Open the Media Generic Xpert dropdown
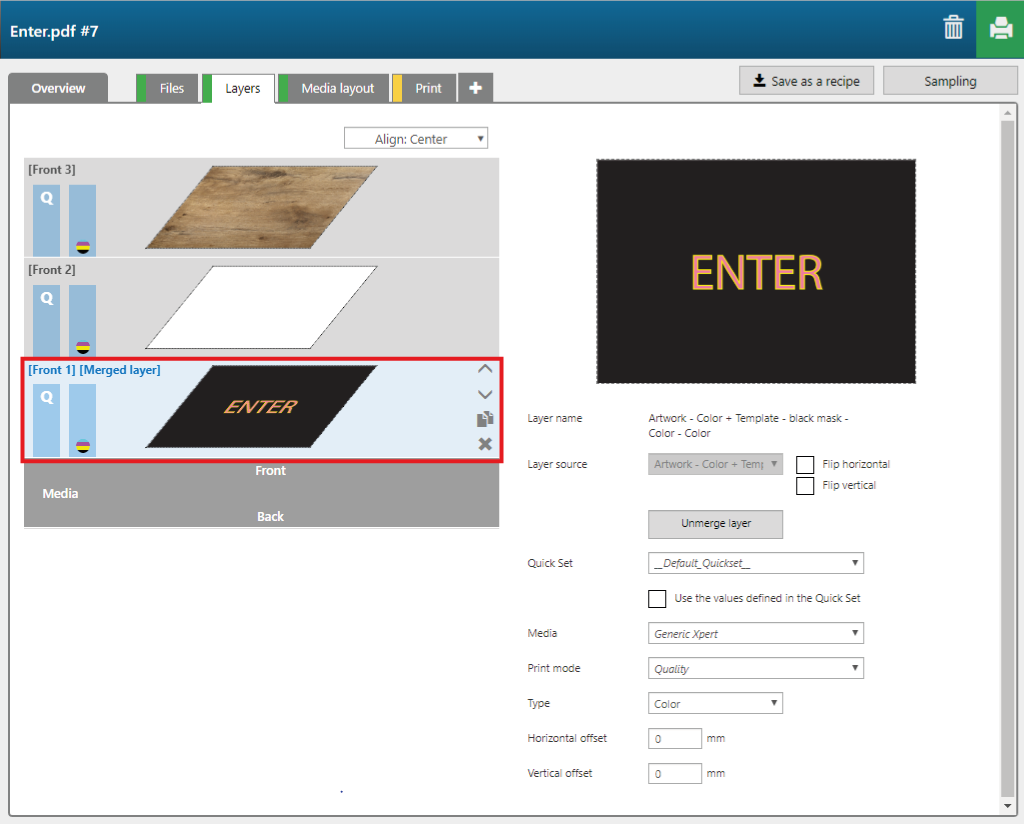The height and width of the screenshot is (824, 1024). [755, 633]
